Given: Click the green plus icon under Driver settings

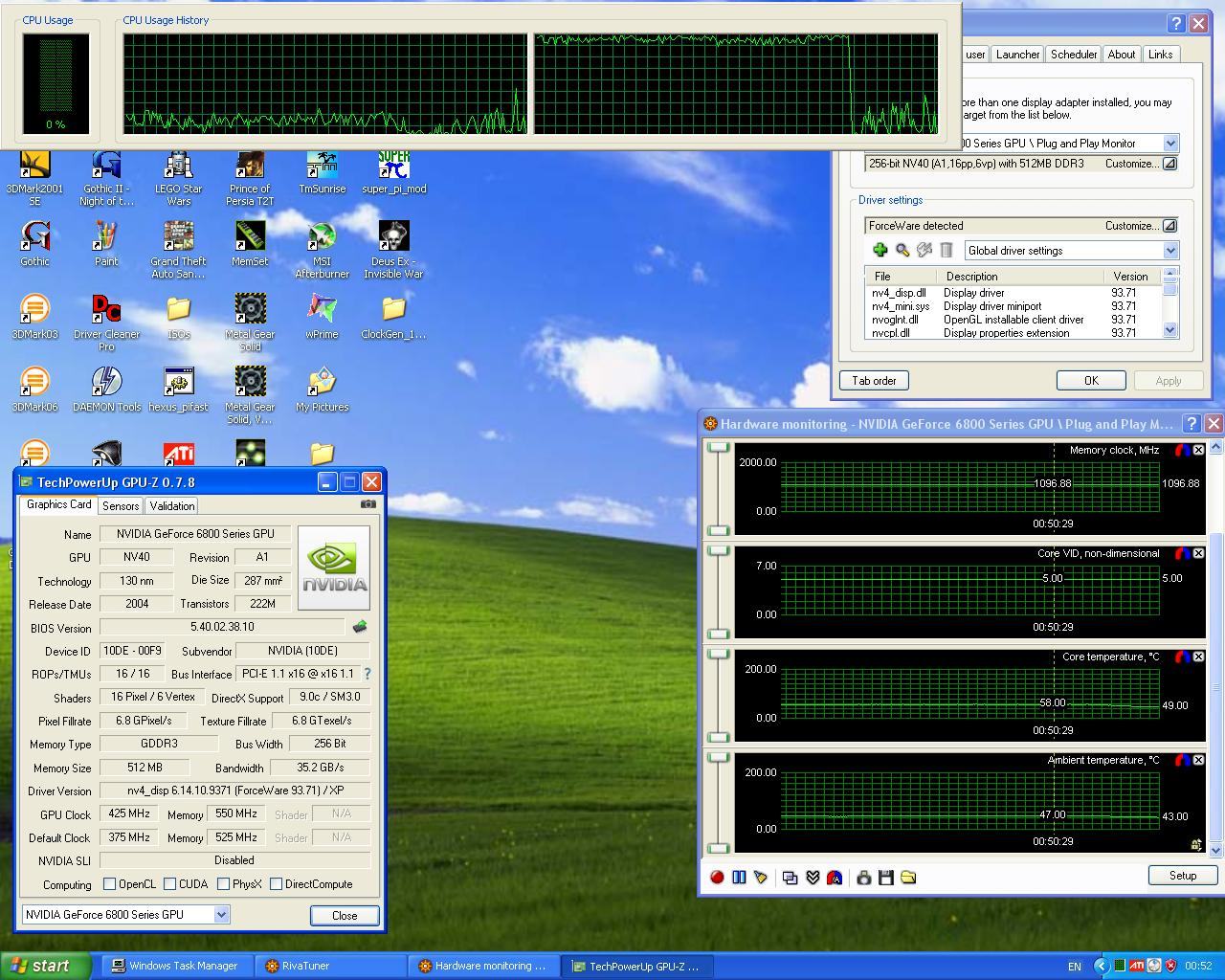Looking at the screenshot, I should 880,250.
